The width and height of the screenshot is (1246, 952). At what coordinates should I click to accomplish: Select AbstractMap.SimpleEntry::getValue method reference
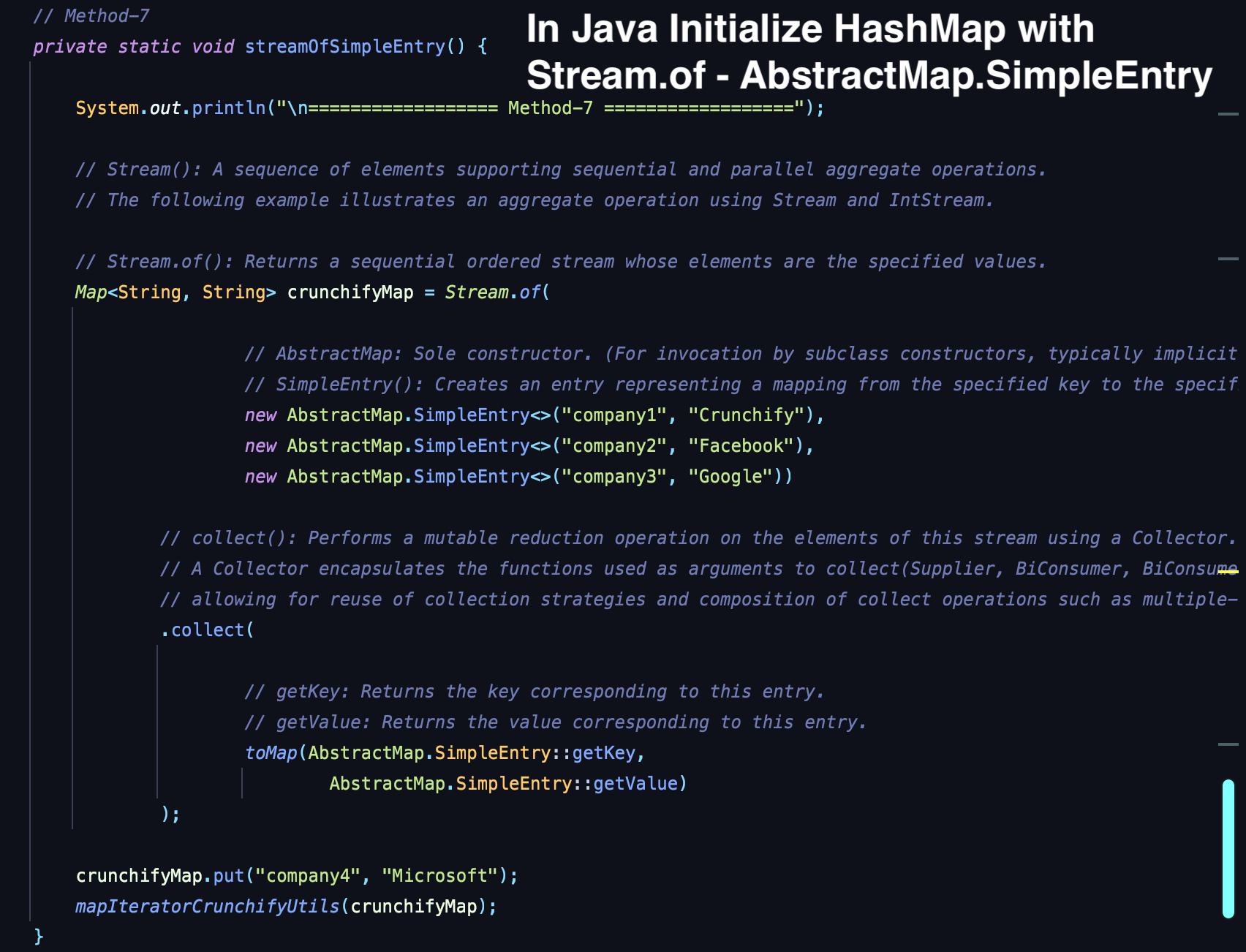(x=505, y=783)
